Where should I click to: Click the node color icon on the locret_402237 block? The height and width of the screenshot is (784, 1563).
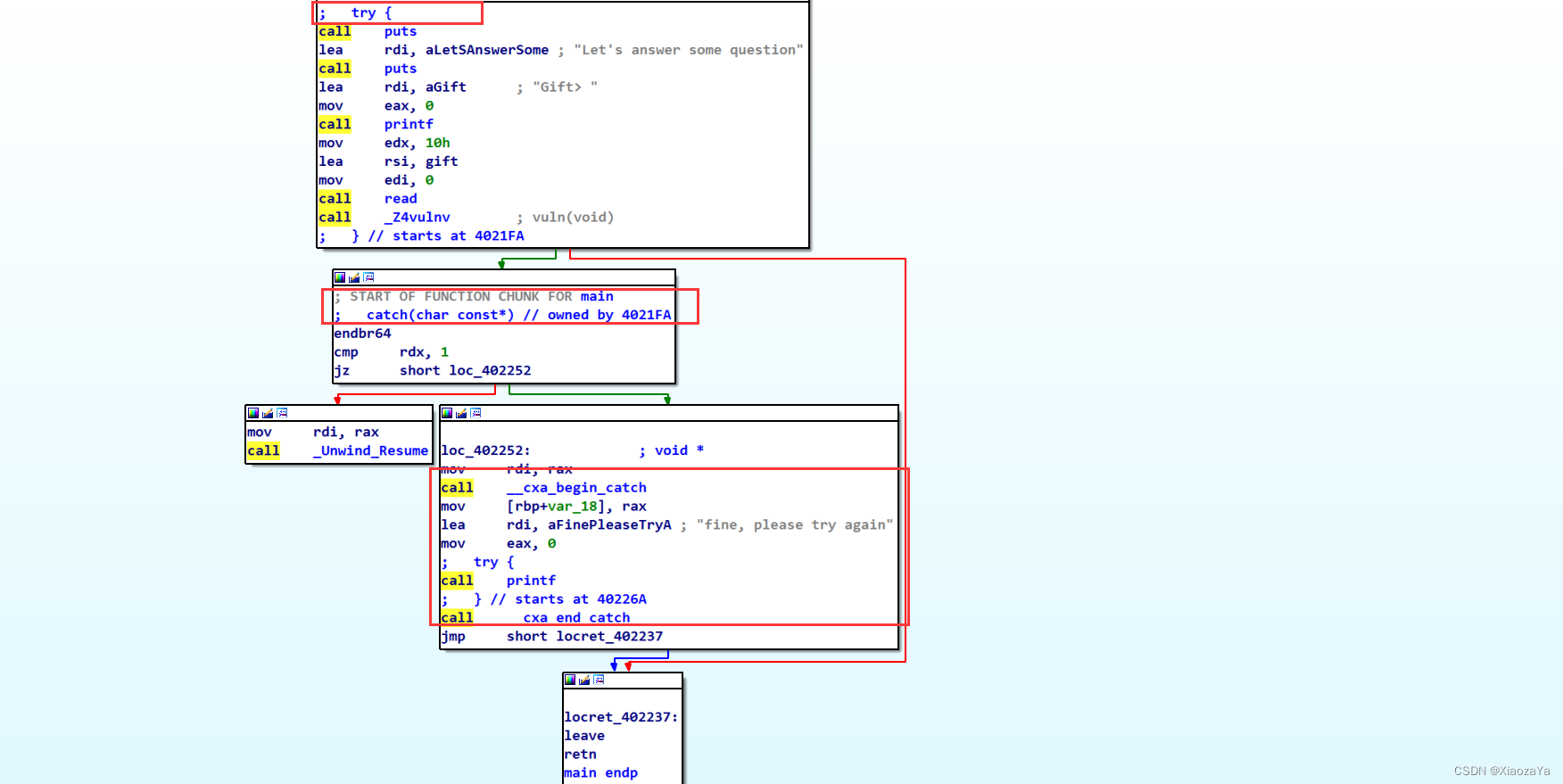tap(570, 680)
